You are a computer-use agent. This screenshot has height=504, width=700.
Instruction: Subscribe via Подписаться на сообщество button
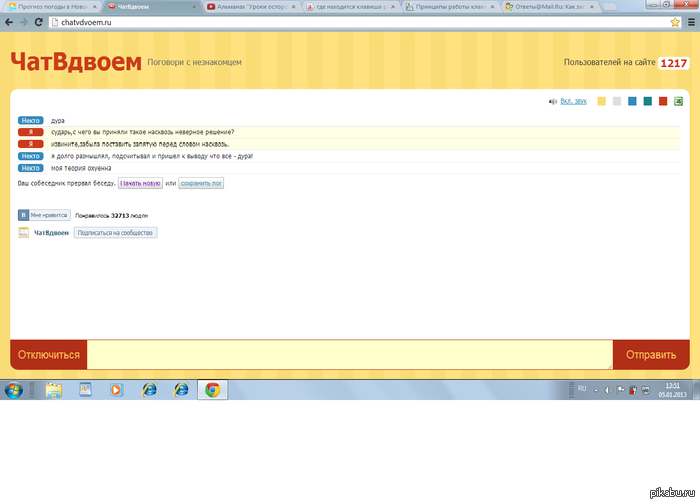click(x=115, y=233)
